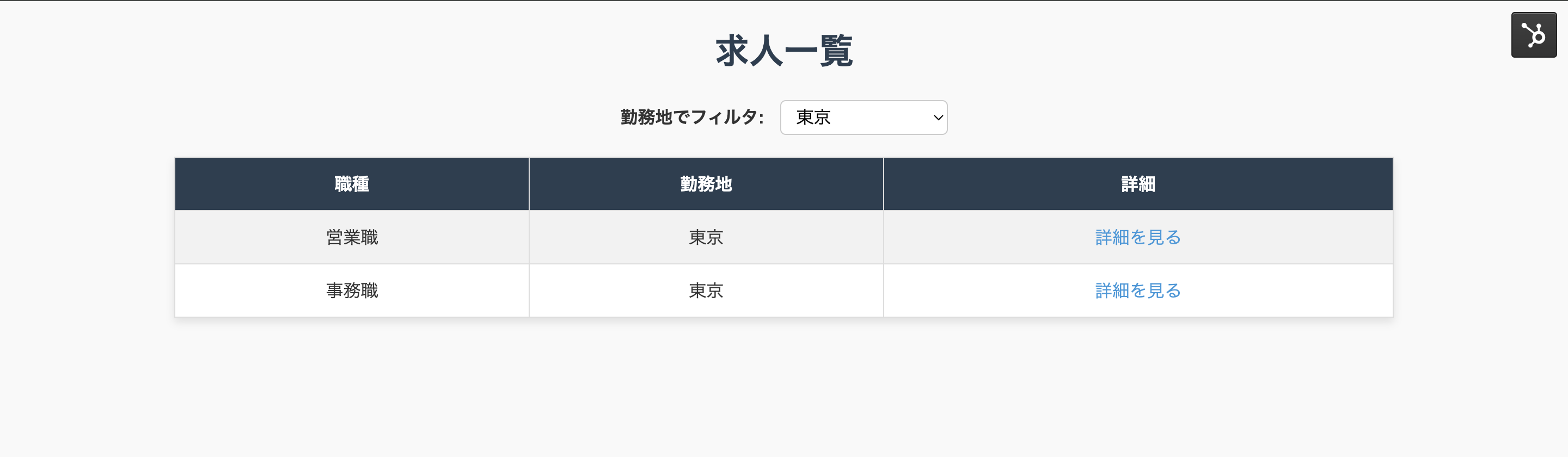Click the 詳細 column header
This screenshot has width=1568, height=457.
tap(1137, 184)
